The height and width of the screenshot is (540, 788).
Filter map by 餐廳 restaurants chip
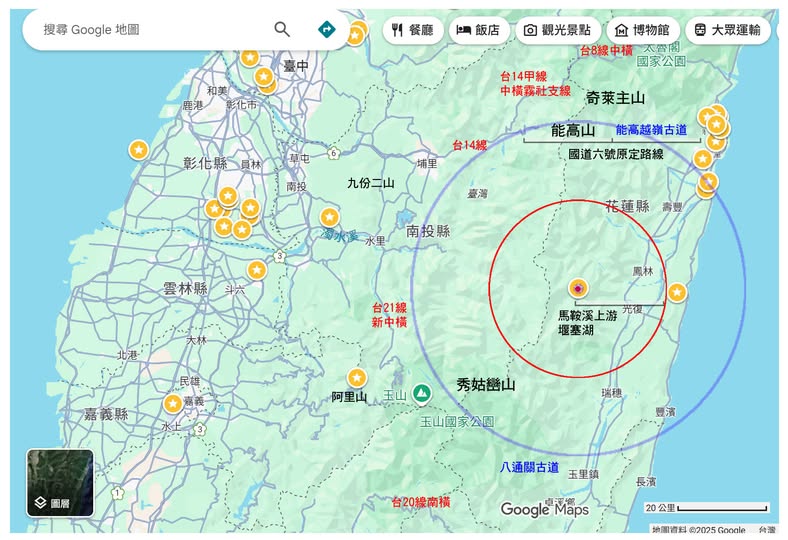tap(412, 30)
